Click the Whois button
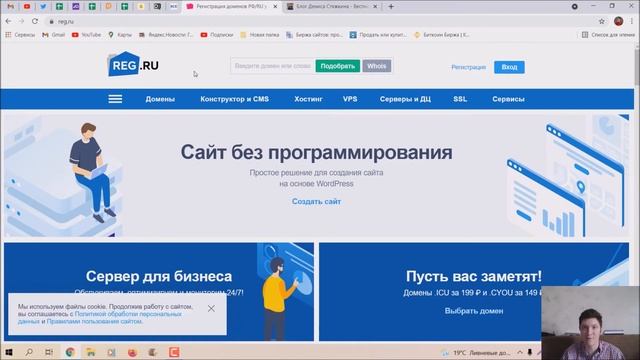 [x=377, y=66]
